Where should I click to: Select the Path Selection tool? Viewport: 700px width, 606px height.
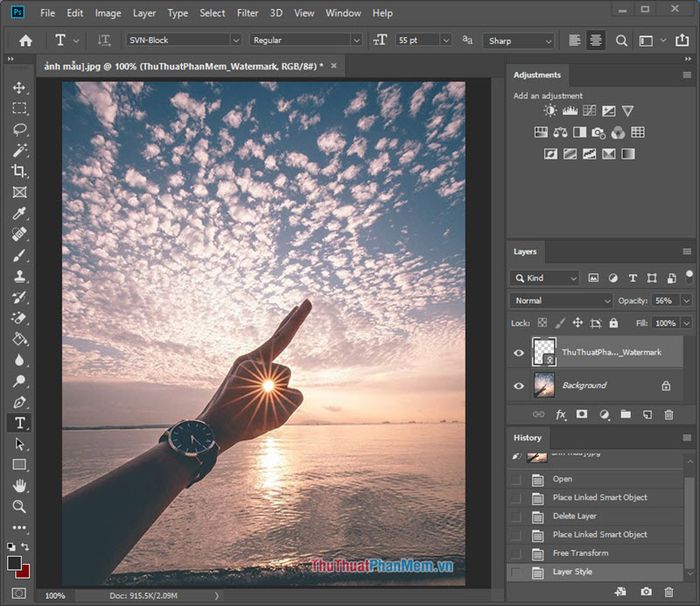click(19, 444)
